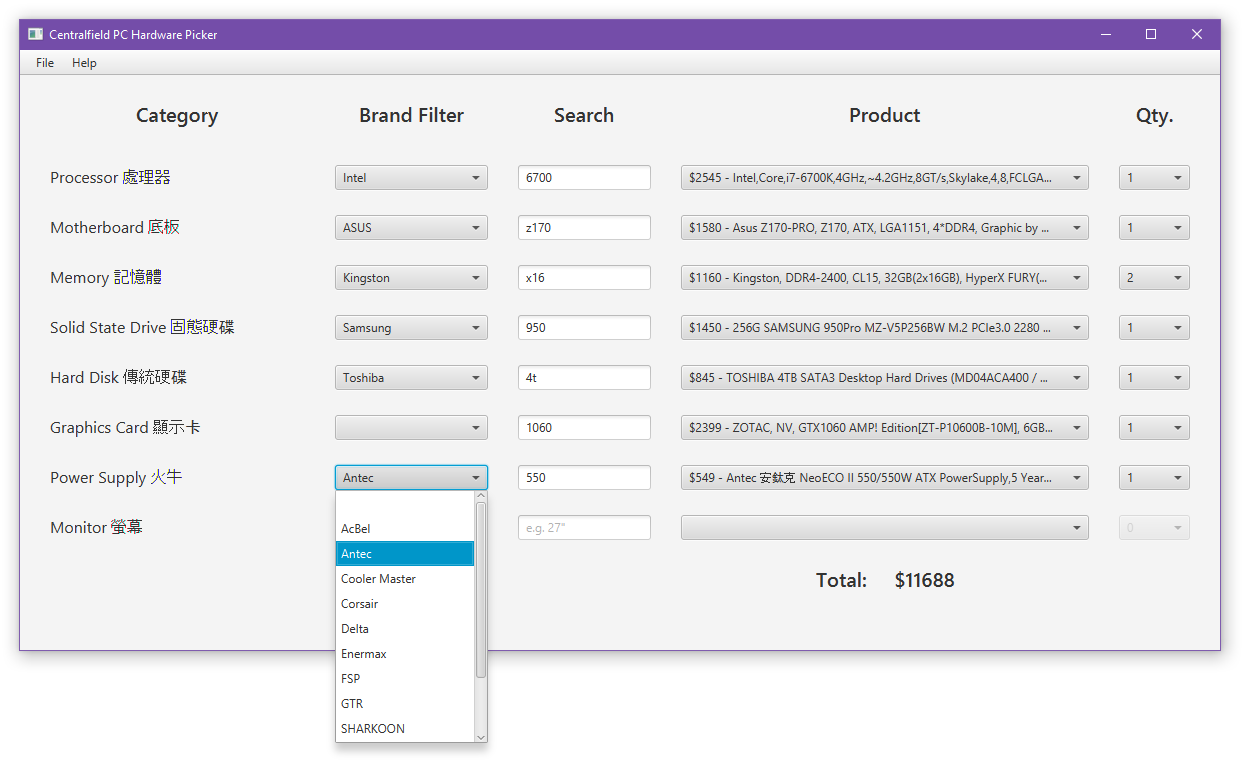Open the File menu
The image size is (1245, 764).
[45, 63]
